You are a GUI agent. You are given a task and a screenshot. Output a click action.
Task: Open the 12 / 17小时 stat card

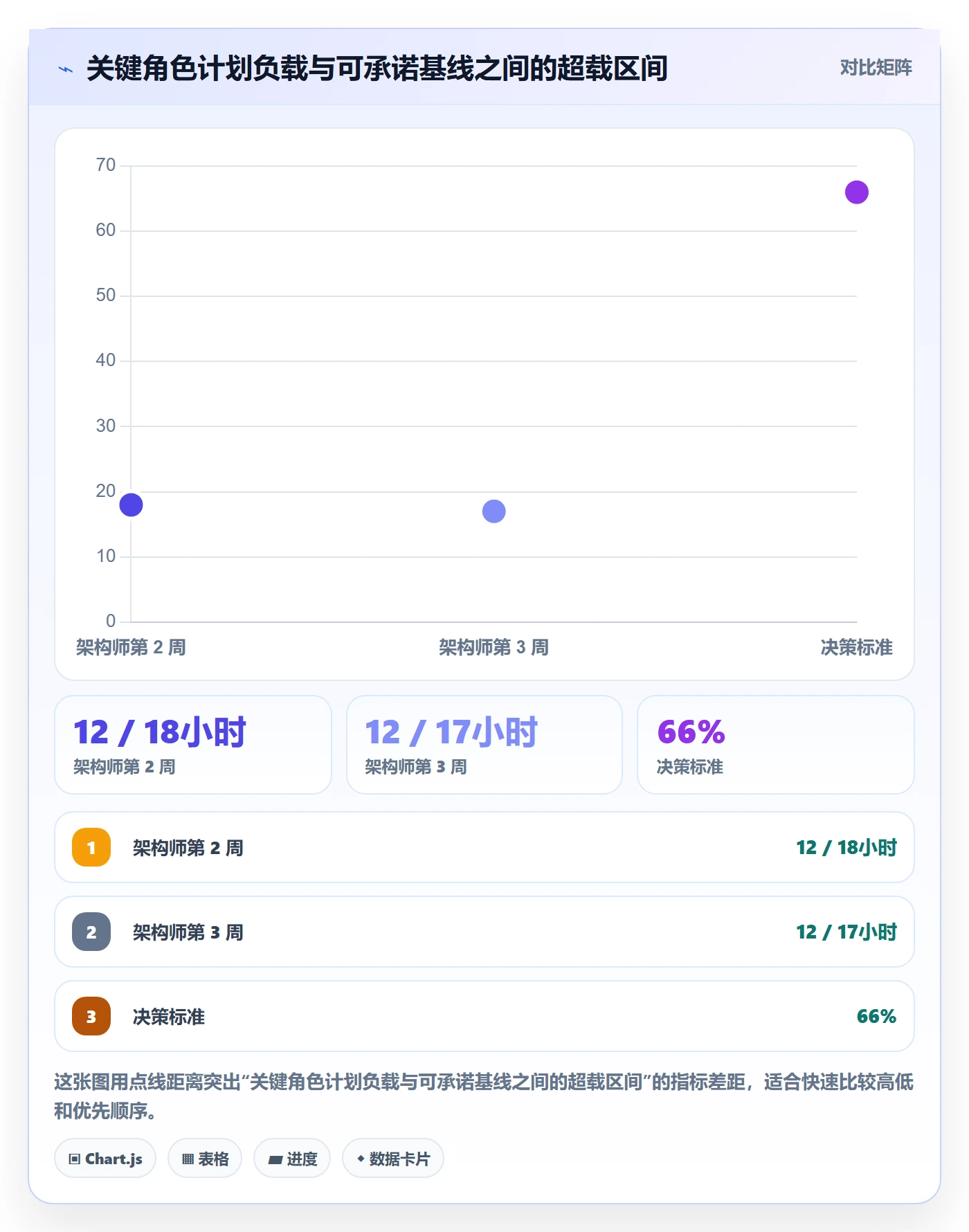(x=484, y=745)
